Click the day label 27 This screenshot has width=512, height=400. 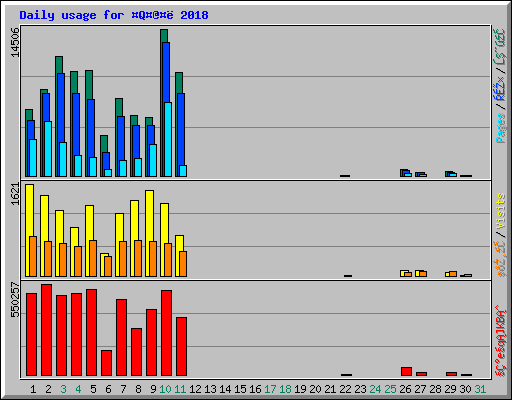coord(420,389)
